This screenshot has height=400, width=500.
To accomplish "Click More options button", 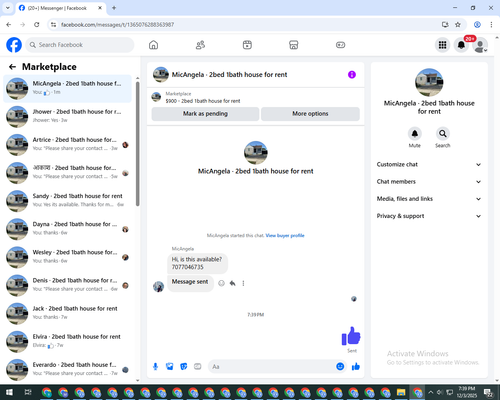I will (x=310, y=114).
